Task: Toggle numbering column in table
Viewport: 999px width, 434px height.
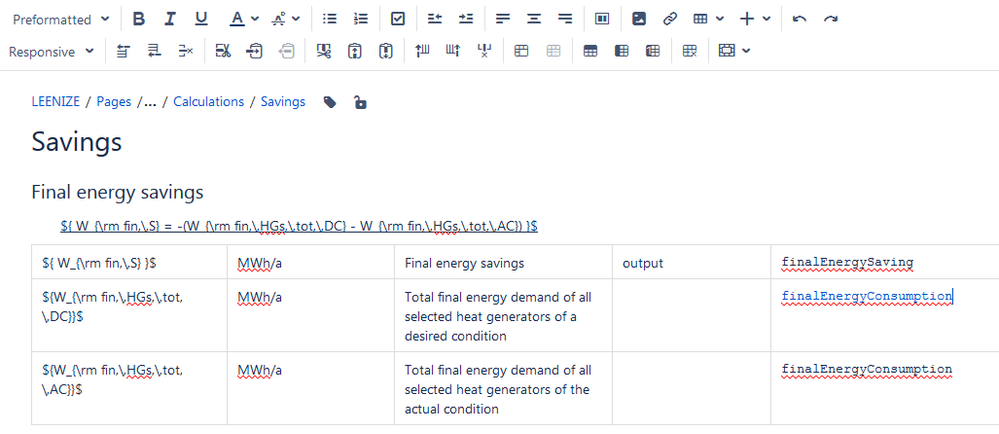Action: [652, 52]
